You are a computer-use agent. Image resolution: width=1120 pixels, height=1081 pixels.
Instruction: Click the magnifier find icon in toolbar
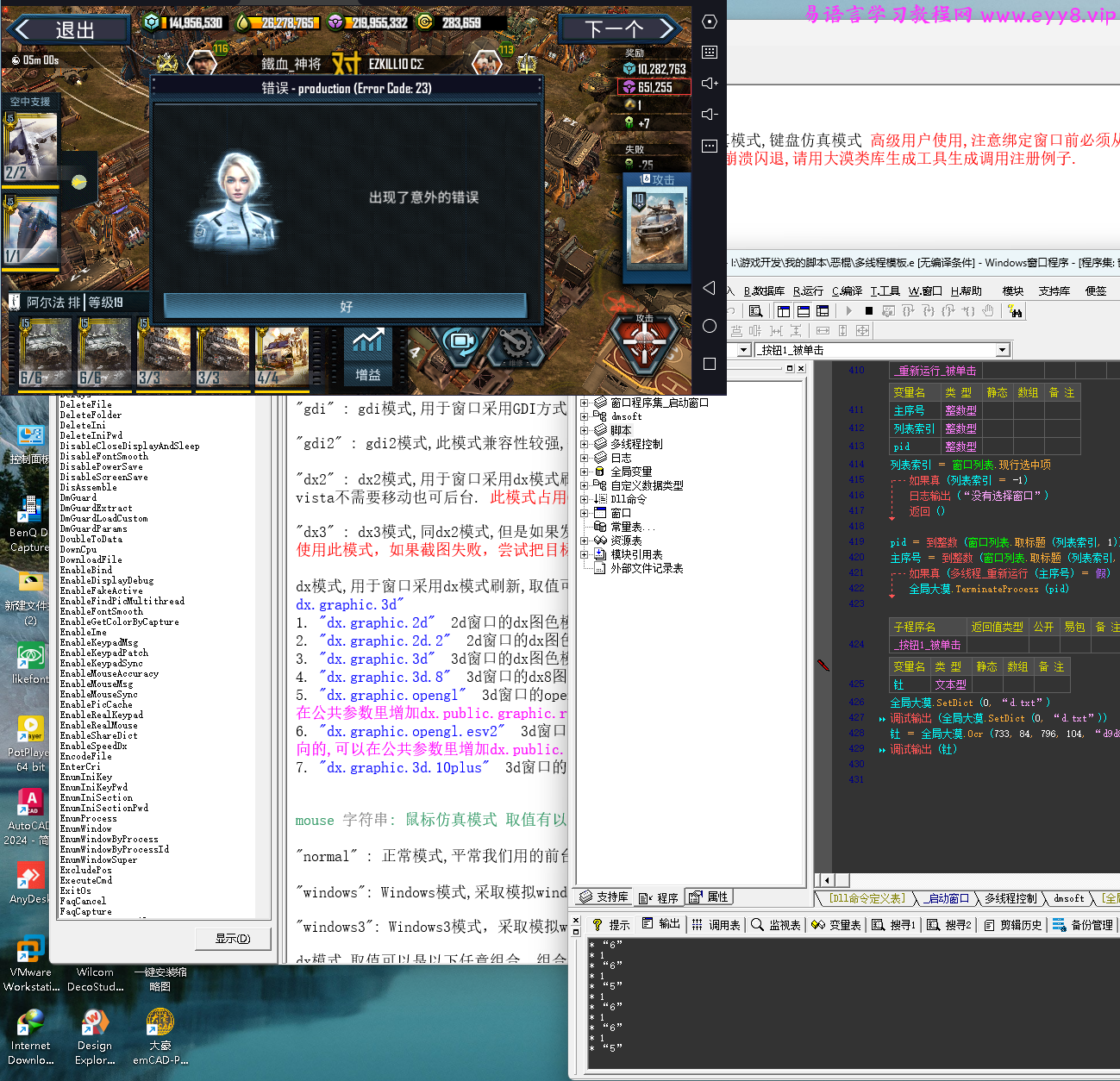point(755,310)
